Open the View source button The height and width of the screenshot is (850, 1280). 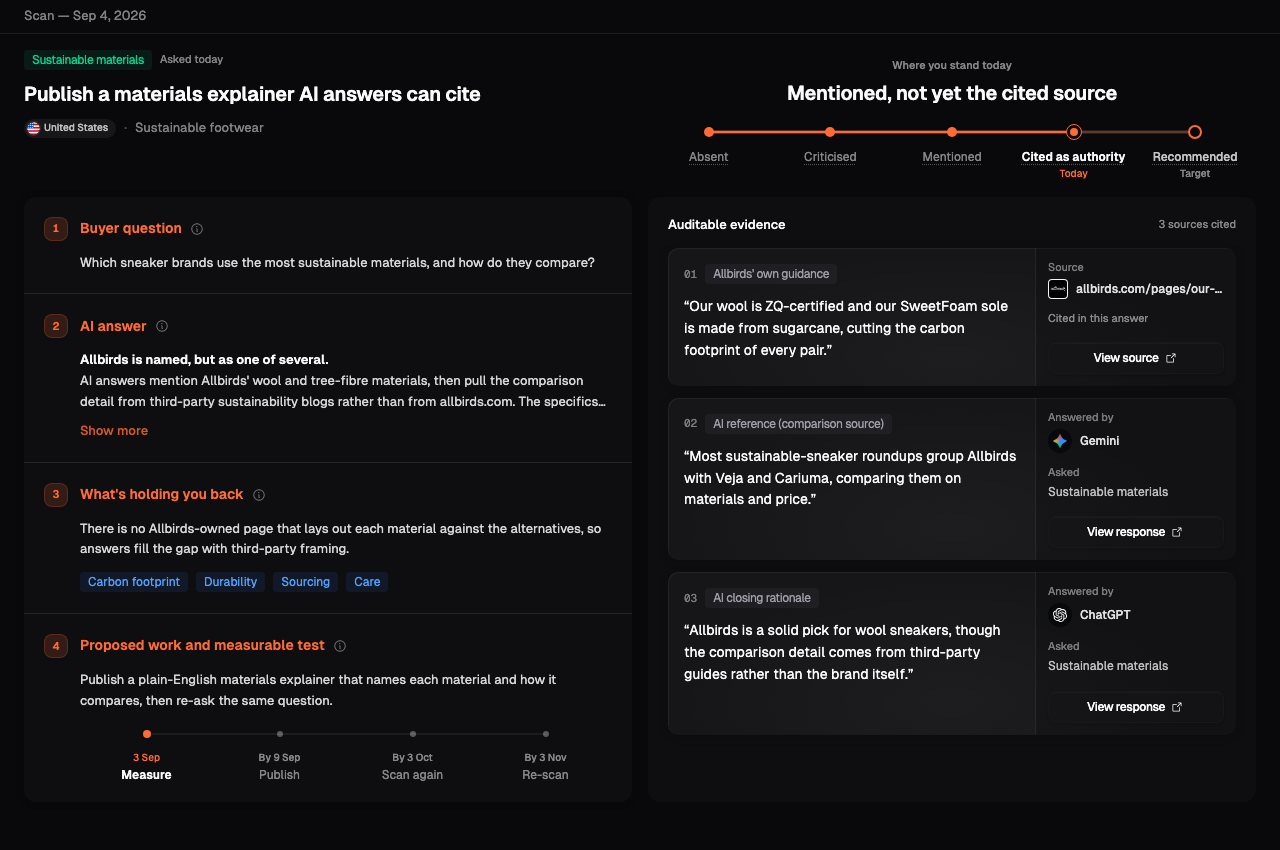click(1135, 358)
